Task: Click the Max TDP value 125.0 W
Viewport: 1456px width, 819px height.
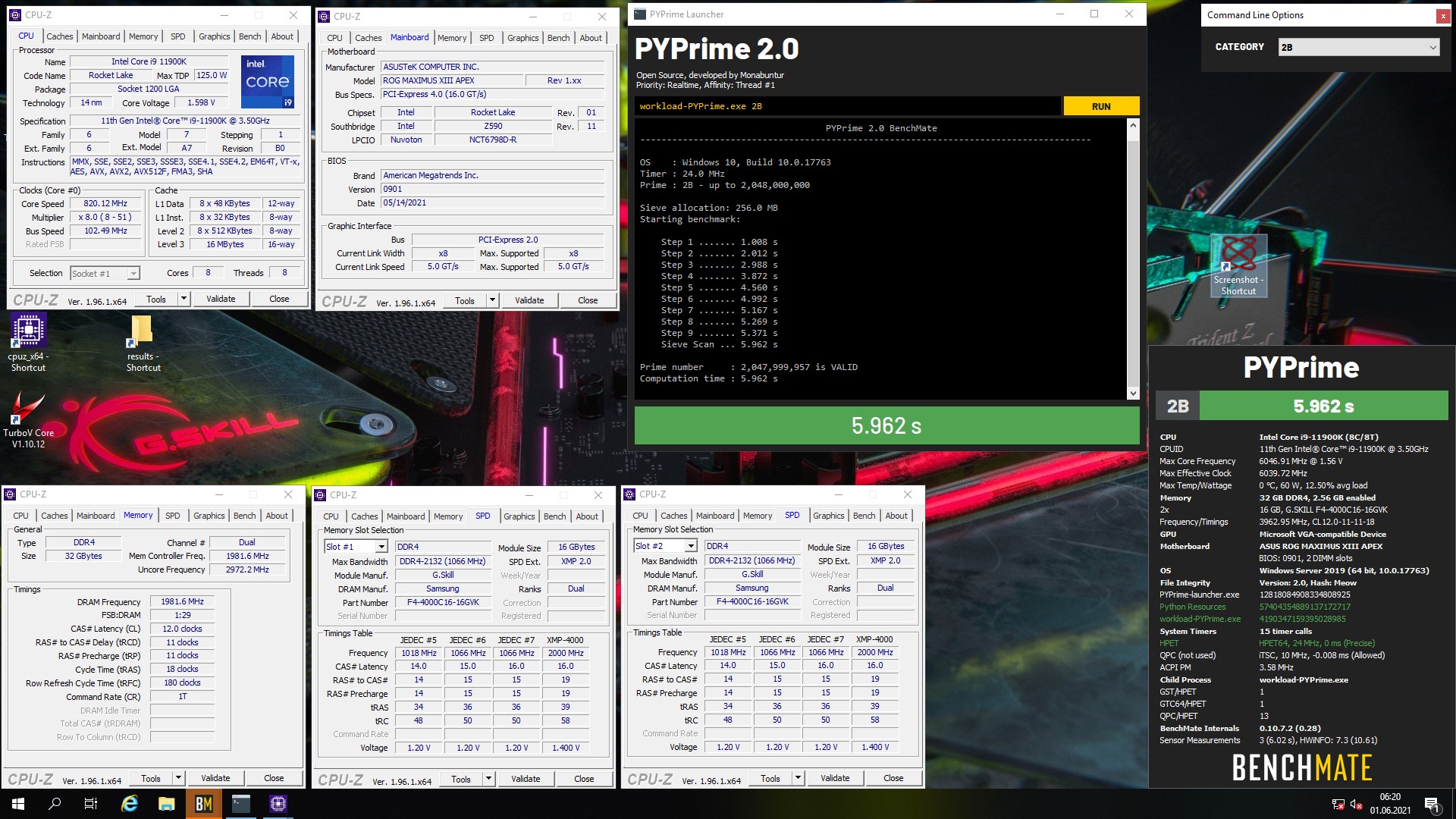Action: tap(212, 75)
